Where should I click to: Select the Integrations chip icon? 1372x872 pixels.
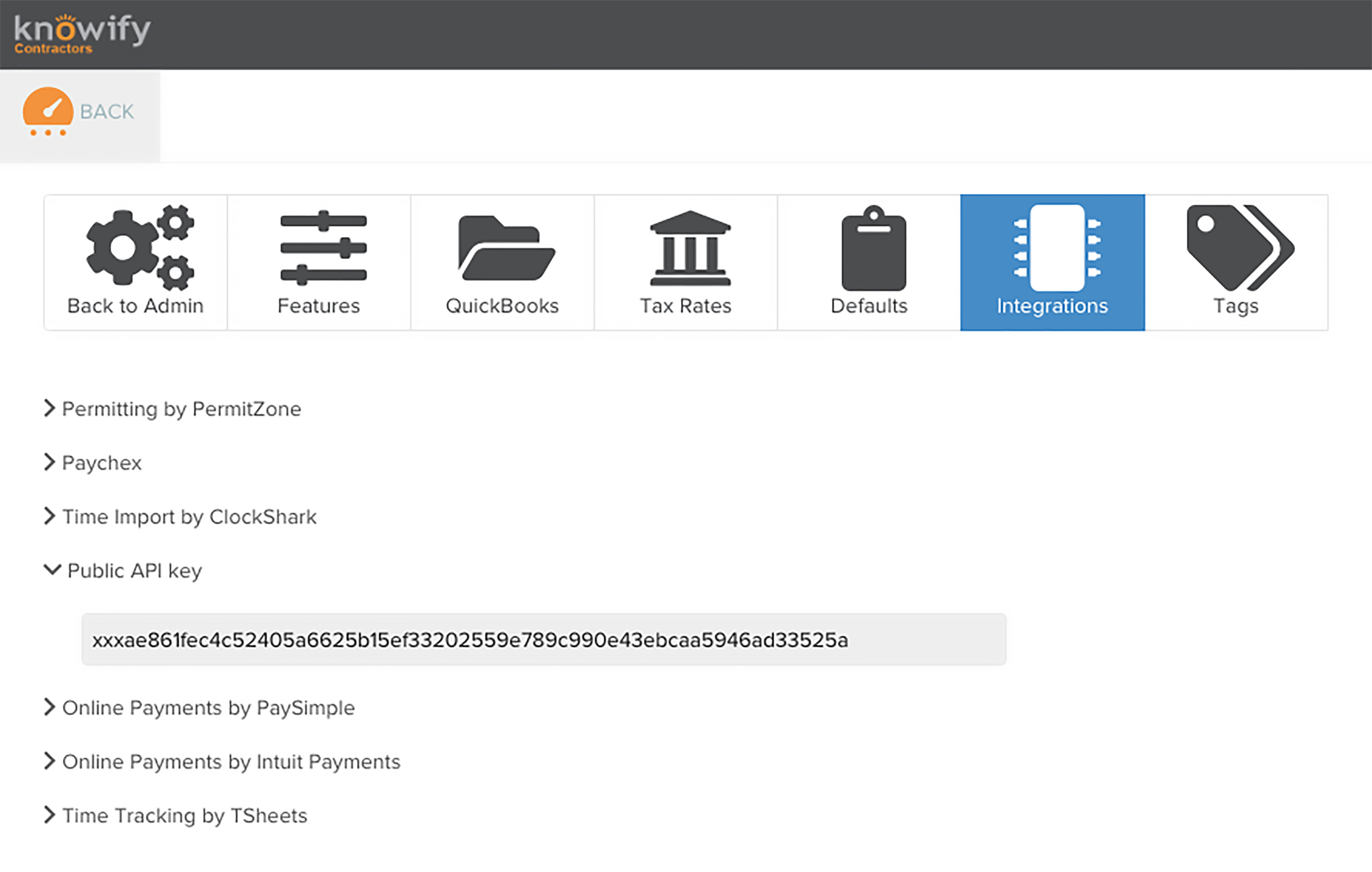[1057, 248]
